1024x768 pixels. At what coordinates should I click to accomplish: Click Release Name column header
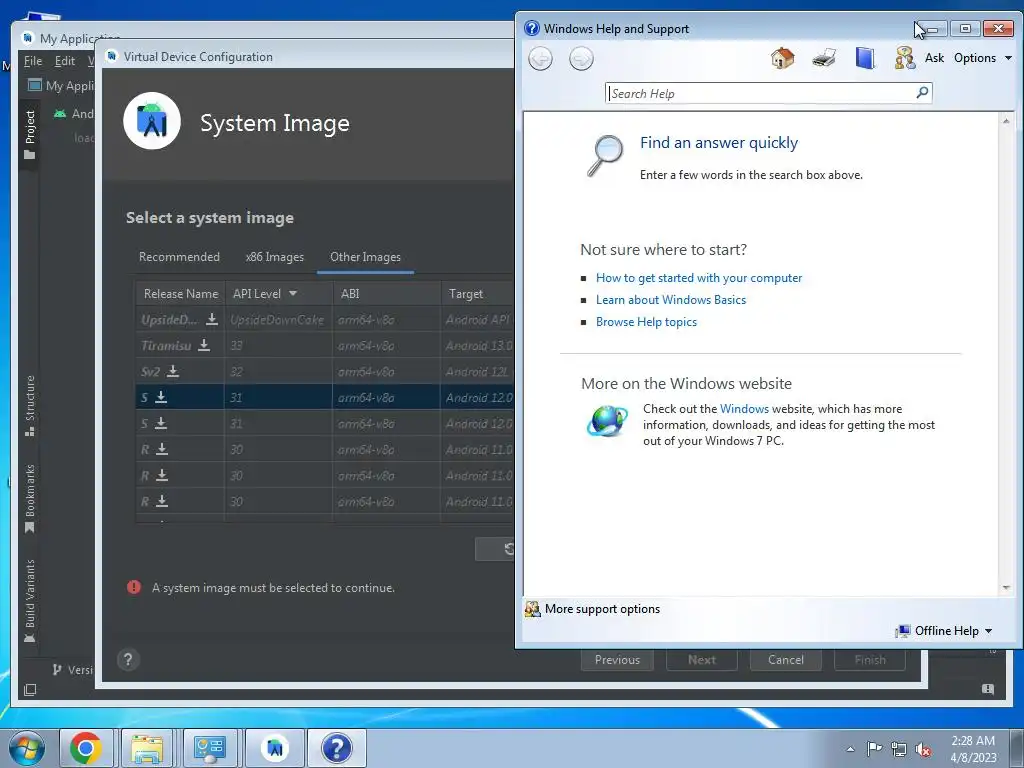[181, 294]
